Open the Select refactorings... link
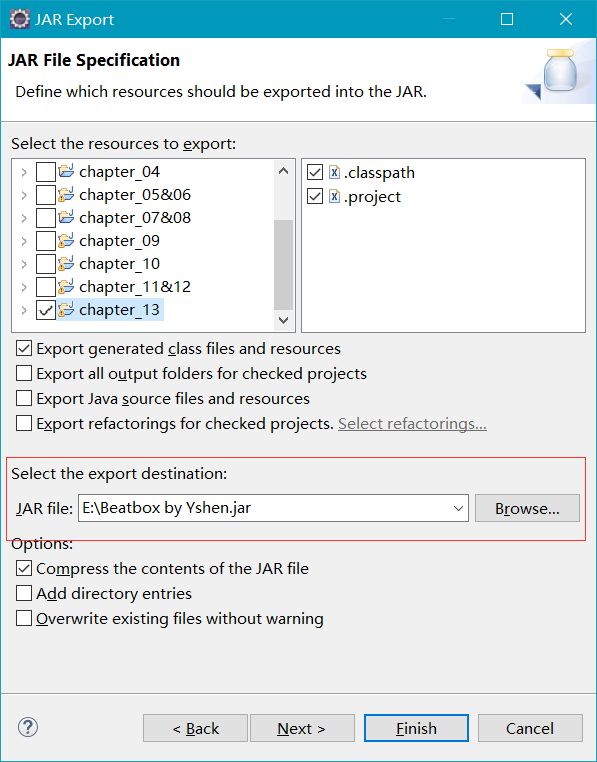 tap(412, 423)
